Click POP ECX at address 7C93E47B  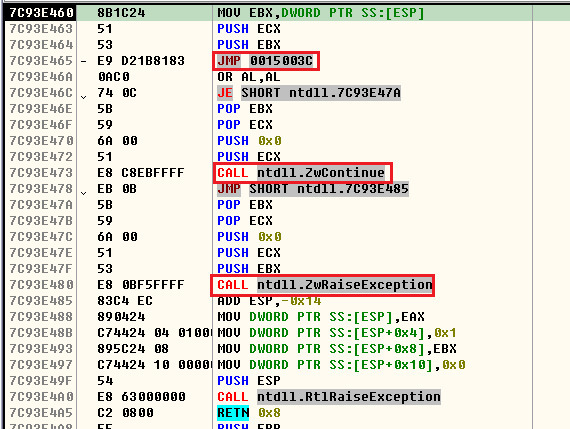coord(245,221)
